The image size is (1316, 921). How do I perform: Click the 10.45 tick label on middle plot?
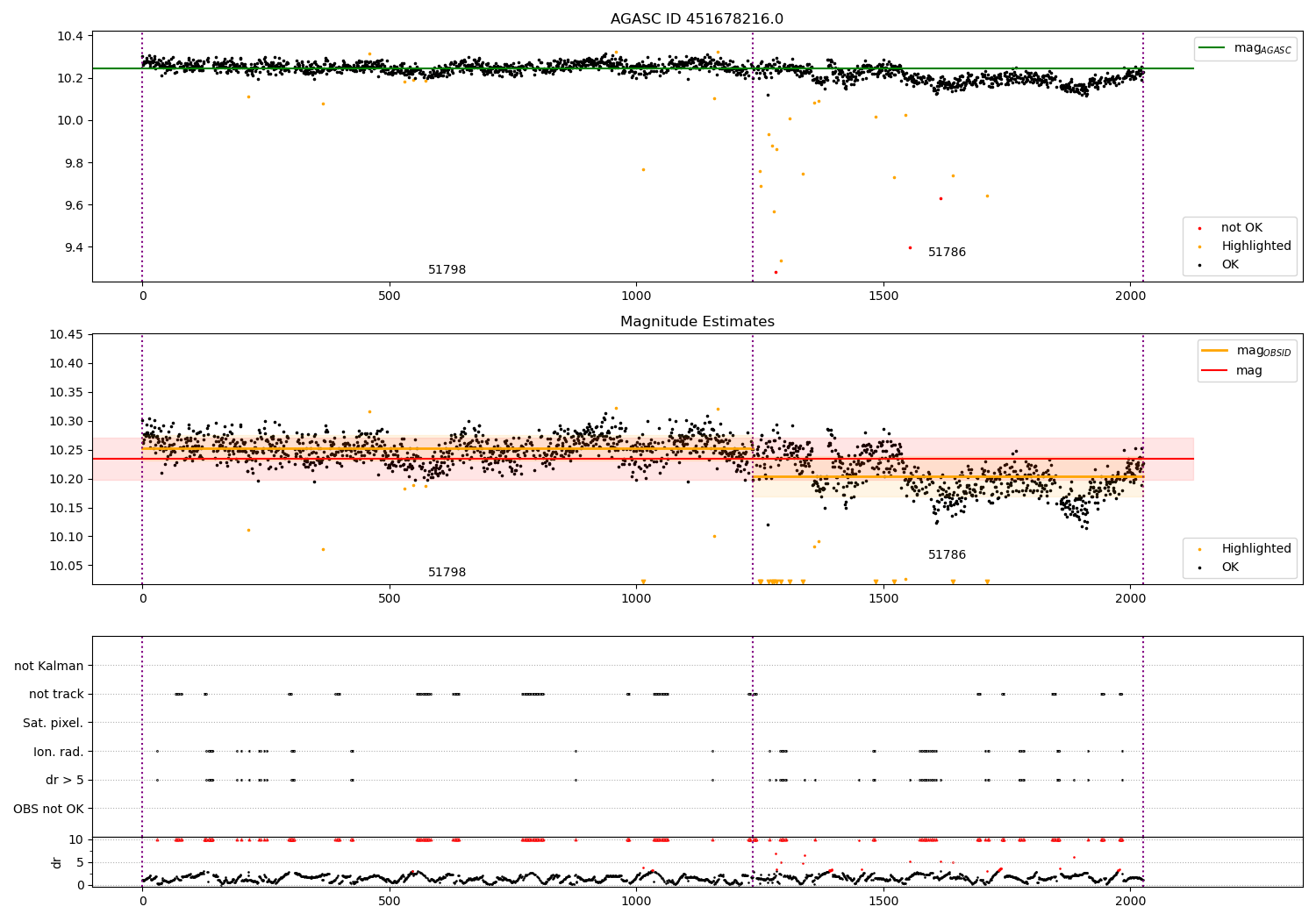(67, 334)
